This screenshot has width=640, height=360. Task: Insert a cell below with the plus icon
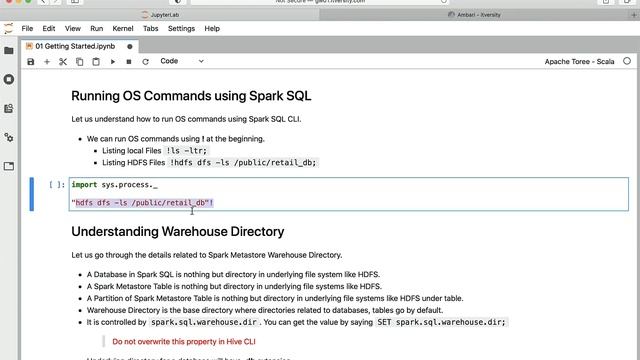(47, 62)
